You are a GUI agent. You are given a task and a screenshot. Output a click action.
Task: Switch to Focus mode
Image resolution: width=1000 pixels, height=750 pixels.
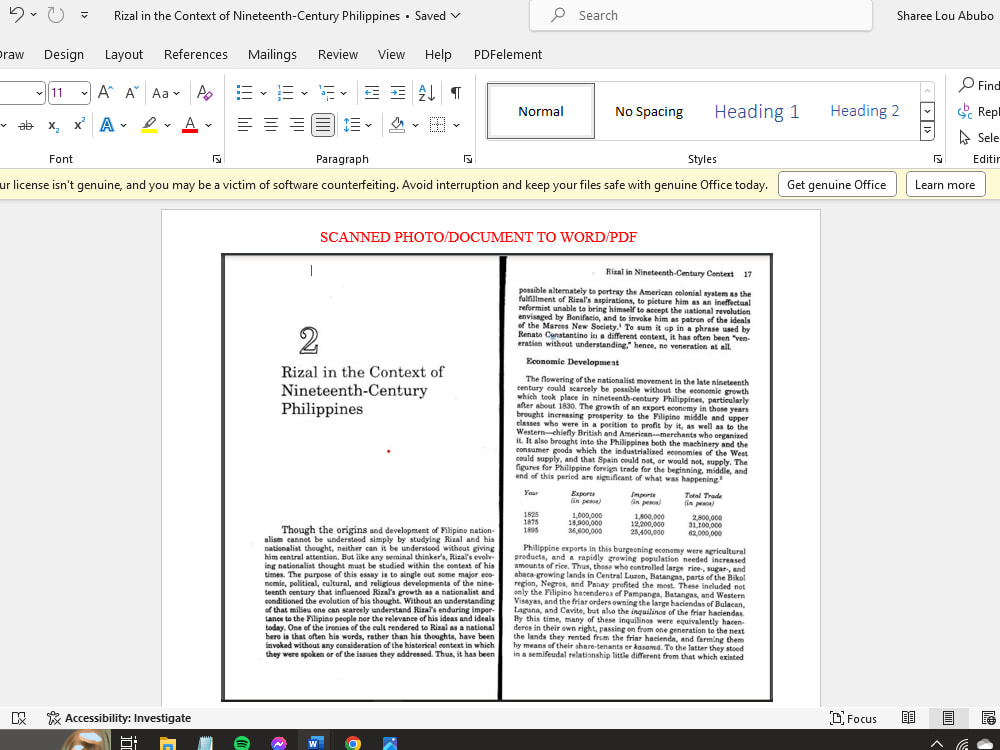(853, 719)
